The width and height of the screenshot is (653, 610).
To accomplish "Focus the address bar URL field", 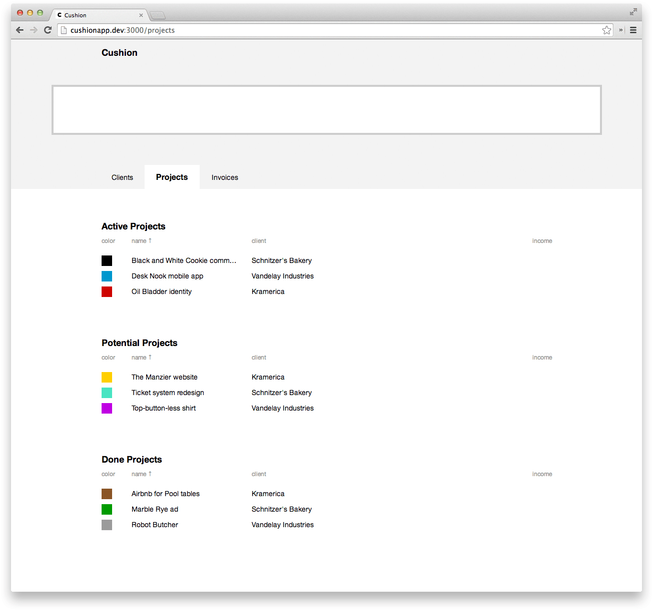I will [x=329, y=30].
